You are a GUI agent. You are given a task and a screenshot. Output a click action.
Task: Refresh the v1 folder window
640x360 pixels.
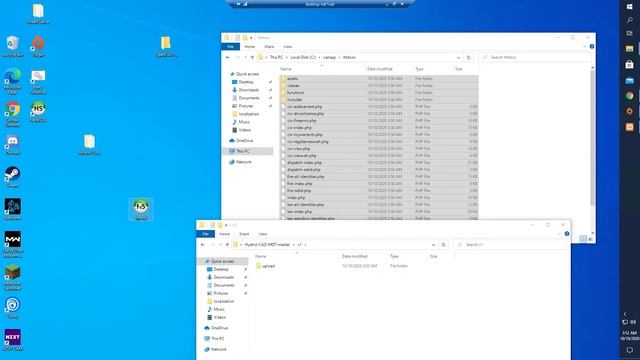pos(443,245)
